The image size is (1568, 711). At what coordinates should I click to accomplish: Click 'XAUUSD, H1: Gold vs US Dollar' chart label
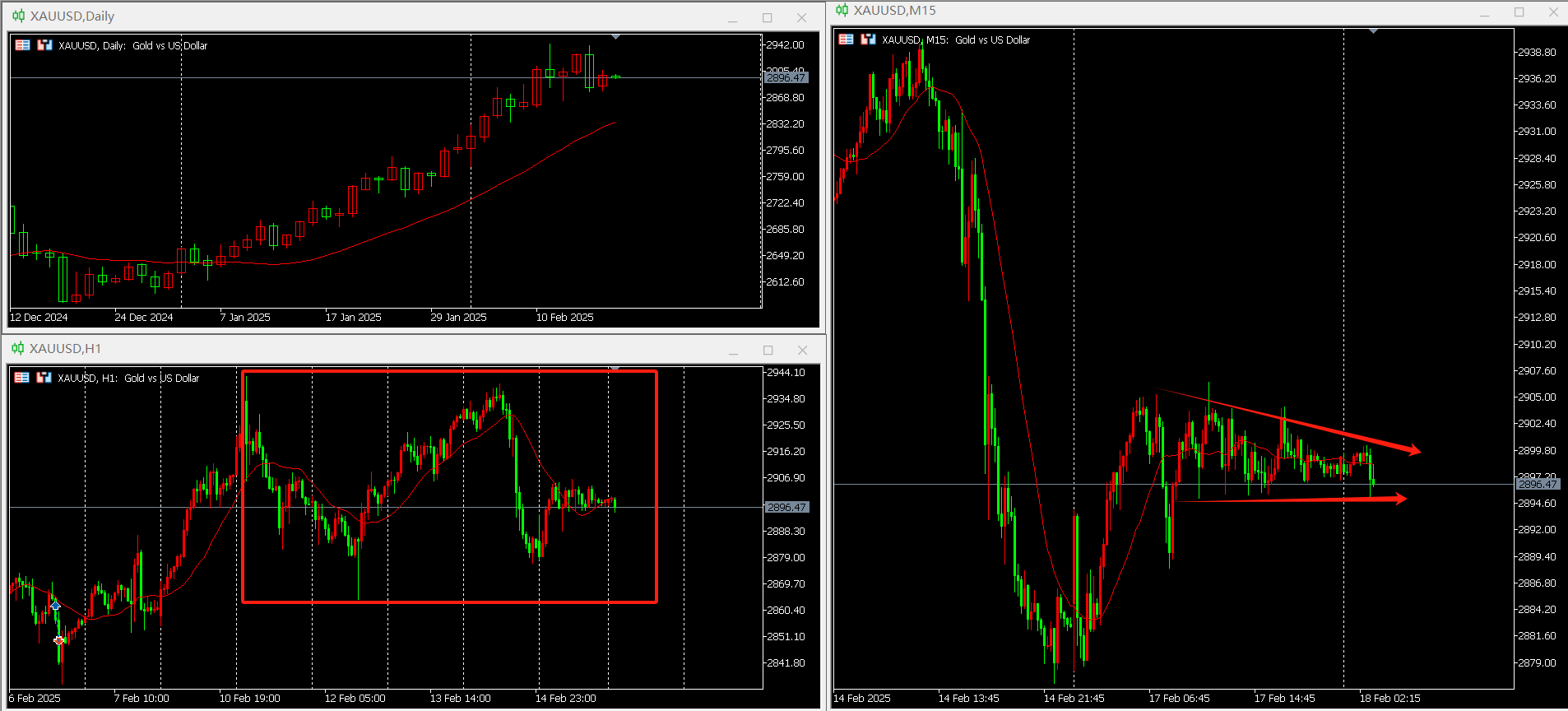pyautogui.click(x=128, y=378)
